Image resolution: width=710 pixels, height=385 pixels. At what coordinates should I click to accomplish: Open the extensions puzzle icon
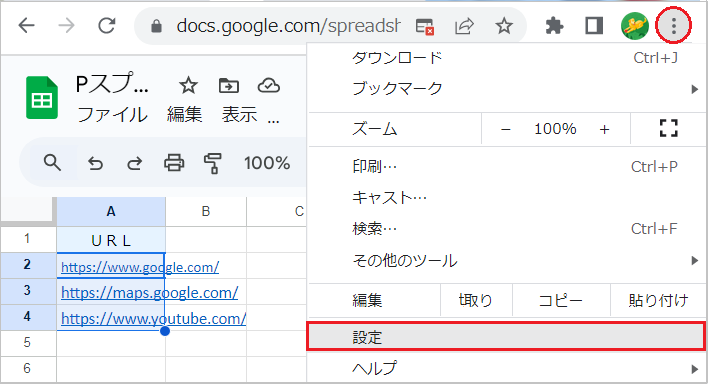coord(554,26)
